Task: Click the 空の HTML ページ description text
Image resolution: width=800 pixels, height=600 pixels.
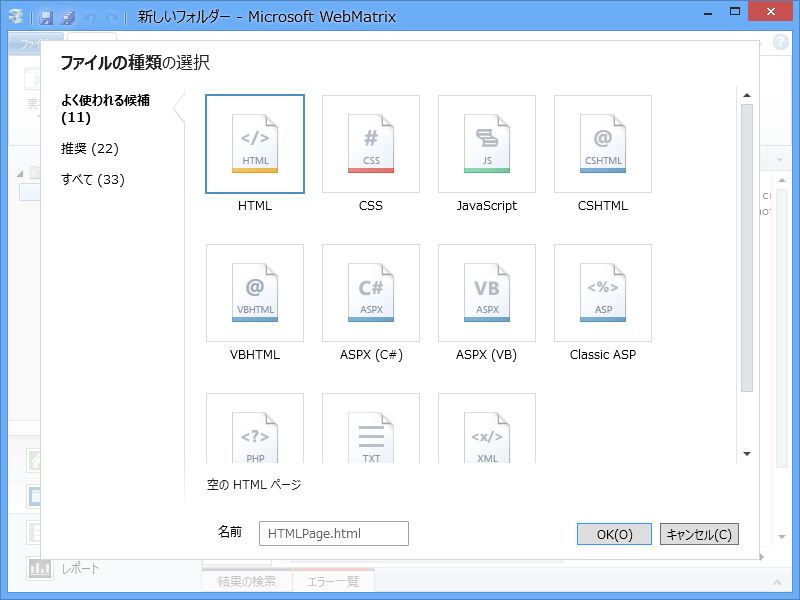Action: coord(254,484)
